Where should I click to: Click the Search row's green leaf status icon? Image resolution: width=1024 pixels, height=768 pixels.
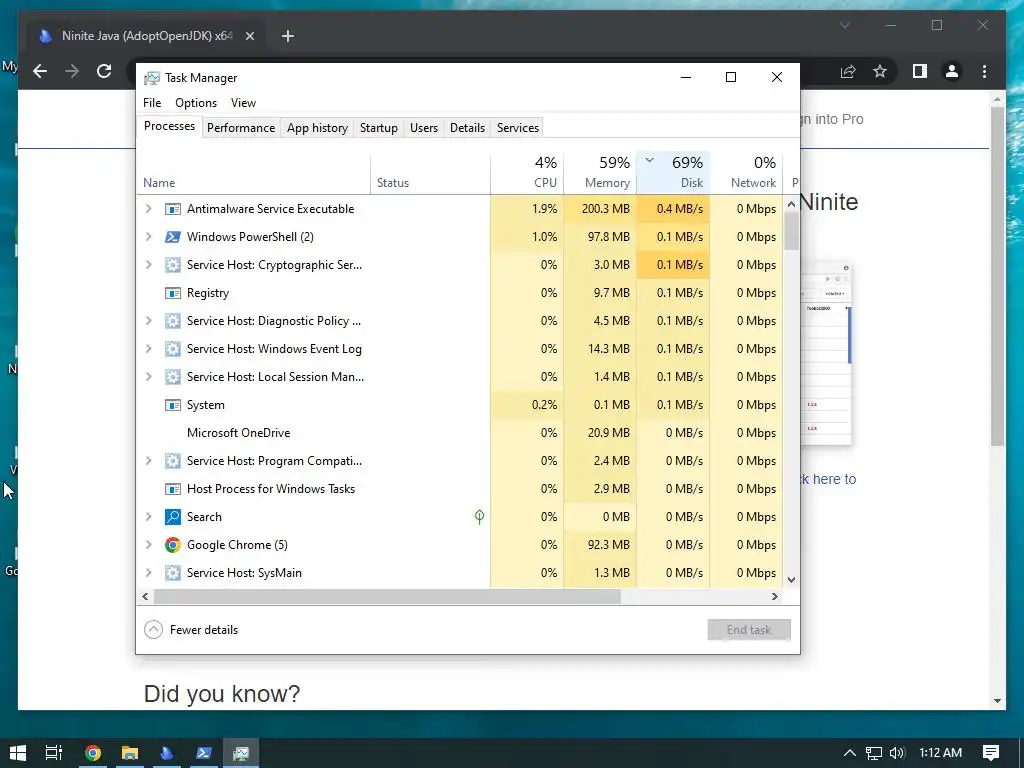[479, 517]
